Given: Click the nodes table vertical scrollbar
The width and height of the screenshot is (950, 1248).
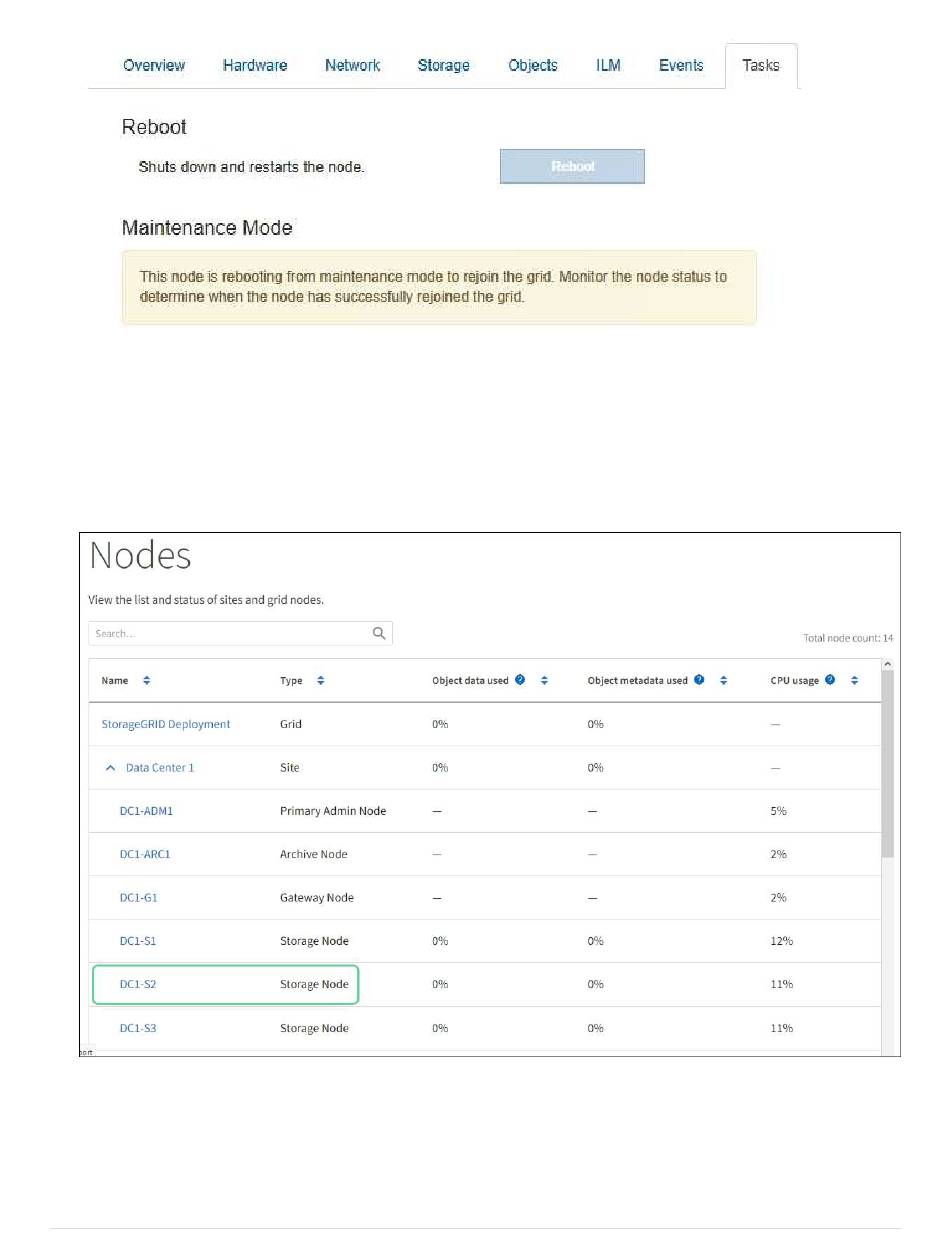Looking at the screenshot, I should pyautogui.click(x=888, y=764).
